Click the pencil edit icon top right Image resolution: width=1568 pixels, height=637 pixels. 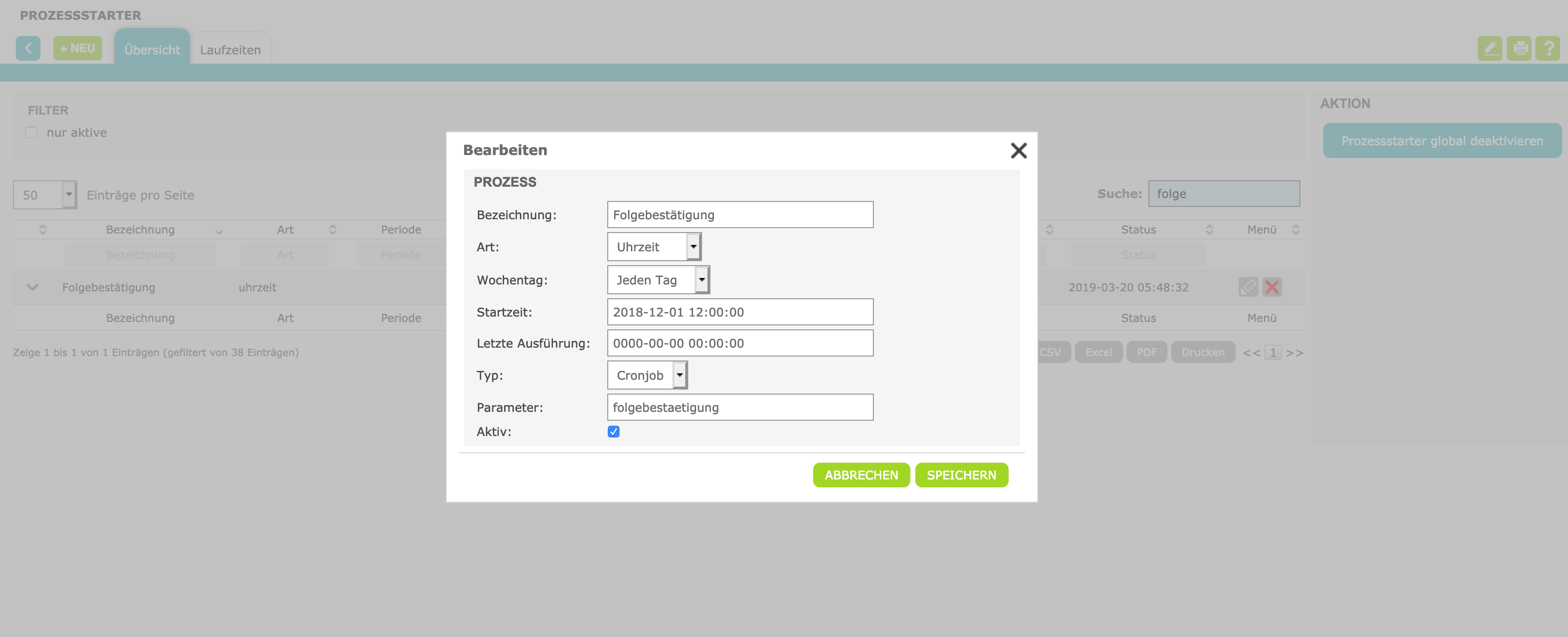click(x=1489, y=48)
